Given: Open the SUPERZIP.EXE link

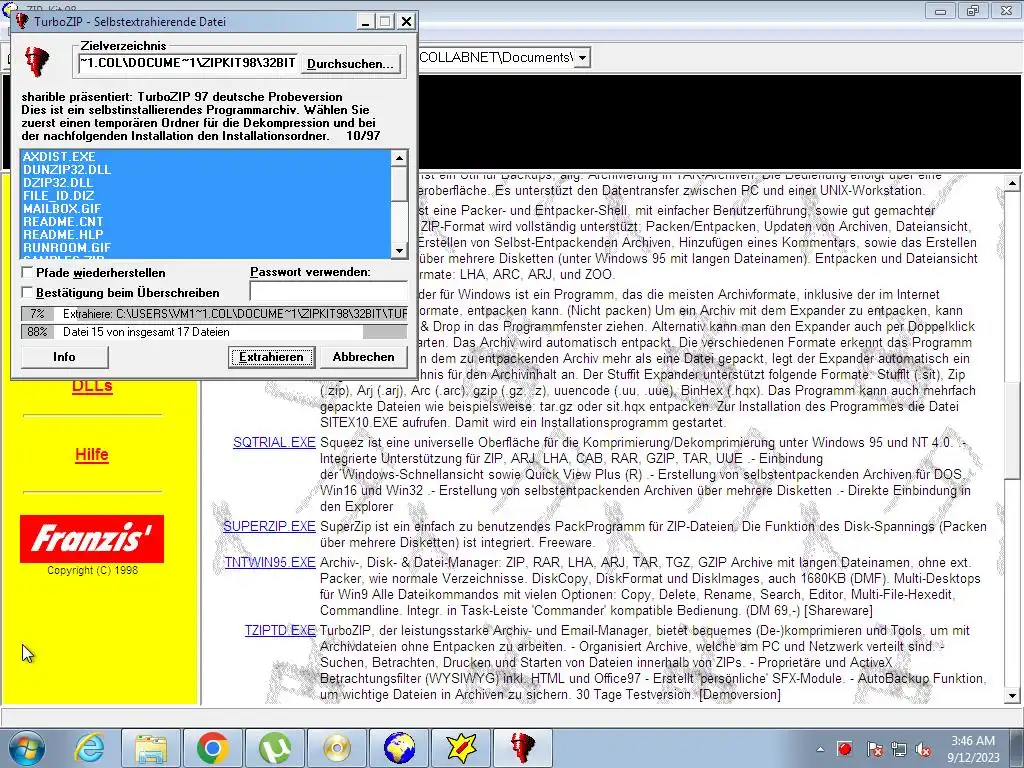Looking at the screenshot, I should pos(269,526).
